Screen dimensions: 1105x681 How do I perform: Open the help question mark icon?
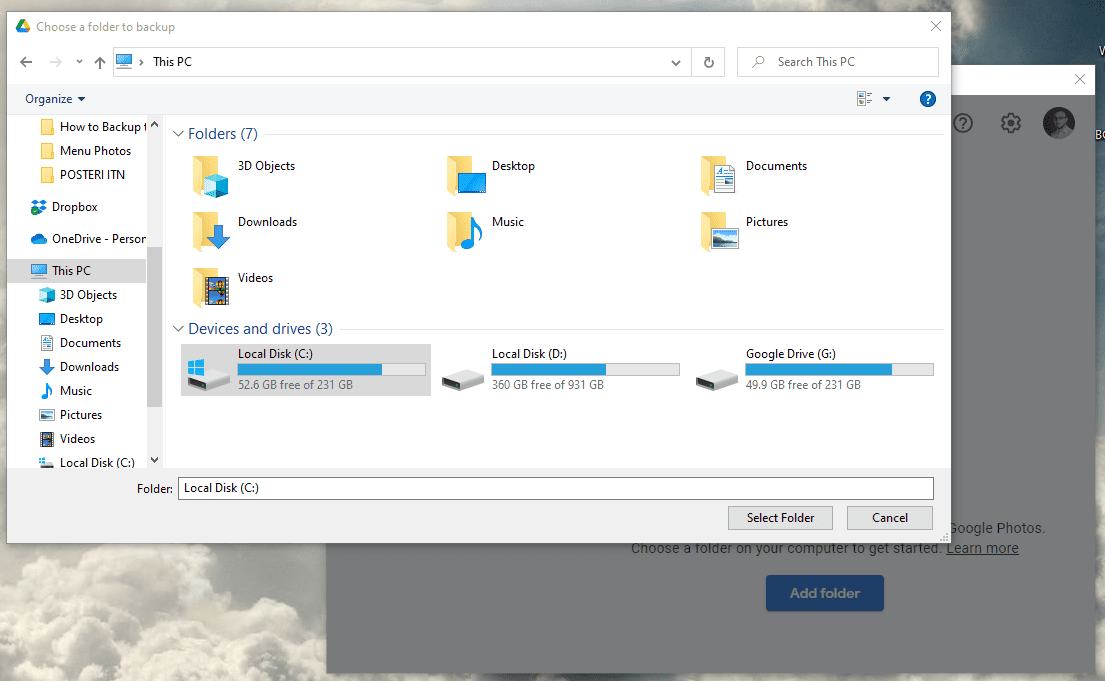point(927,99)
